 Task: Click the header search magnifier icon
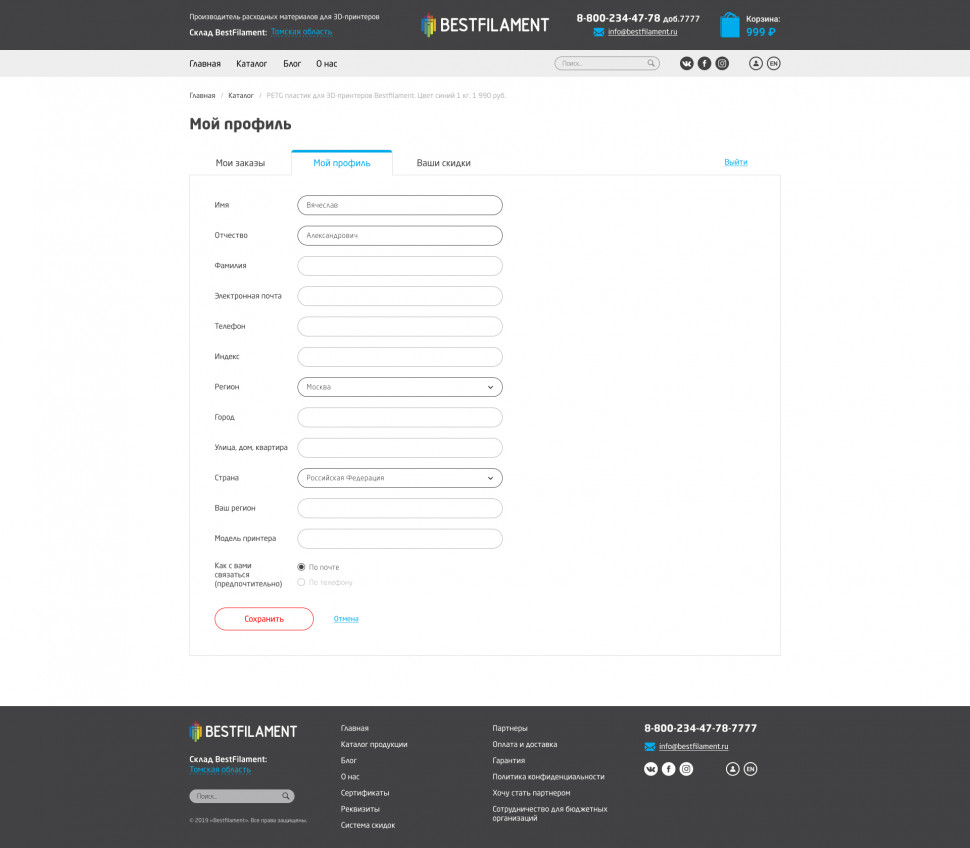(x=651, y=63)
